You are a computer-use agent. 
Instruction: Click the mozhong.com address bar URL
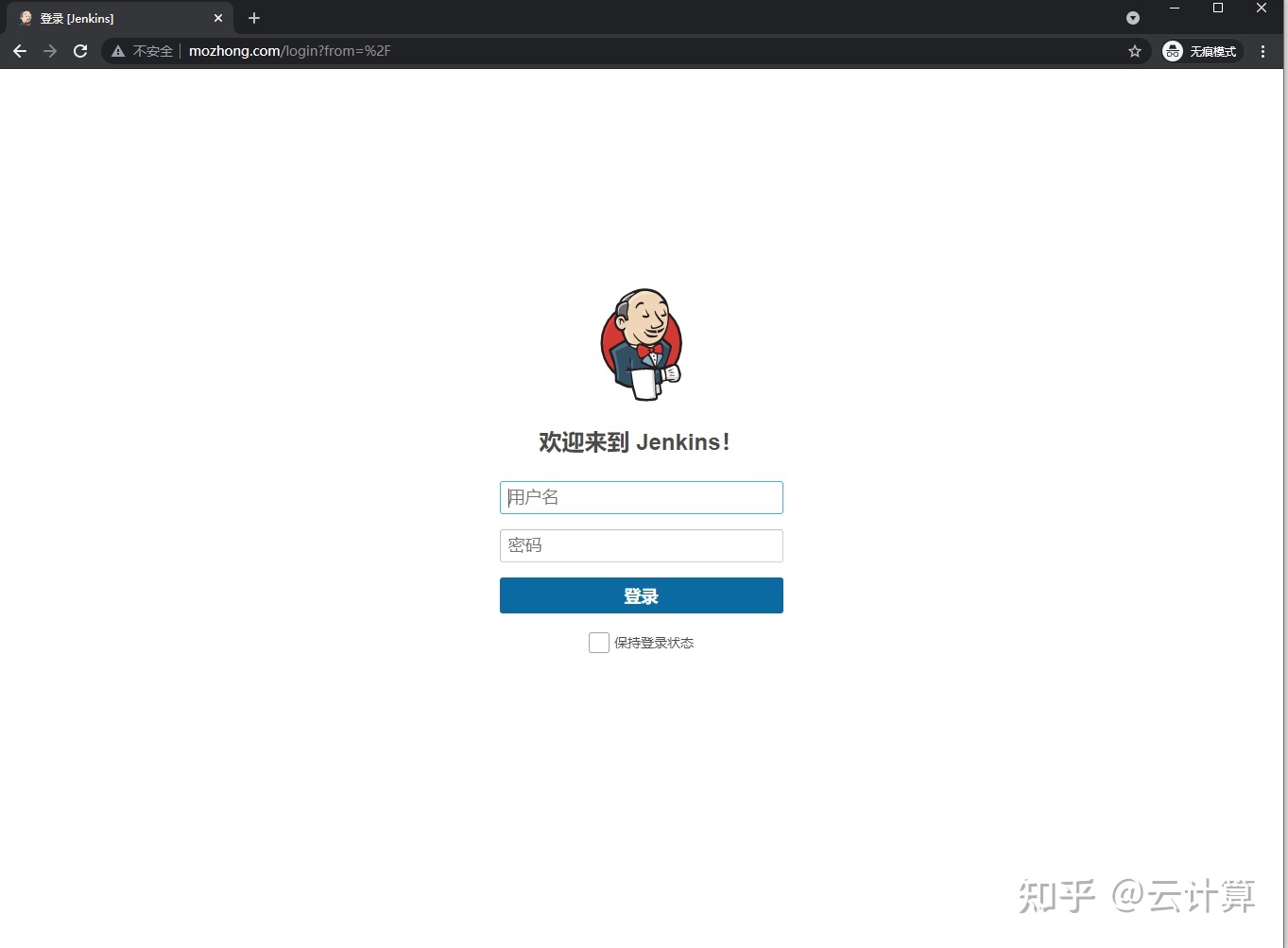tap(289, 51)
